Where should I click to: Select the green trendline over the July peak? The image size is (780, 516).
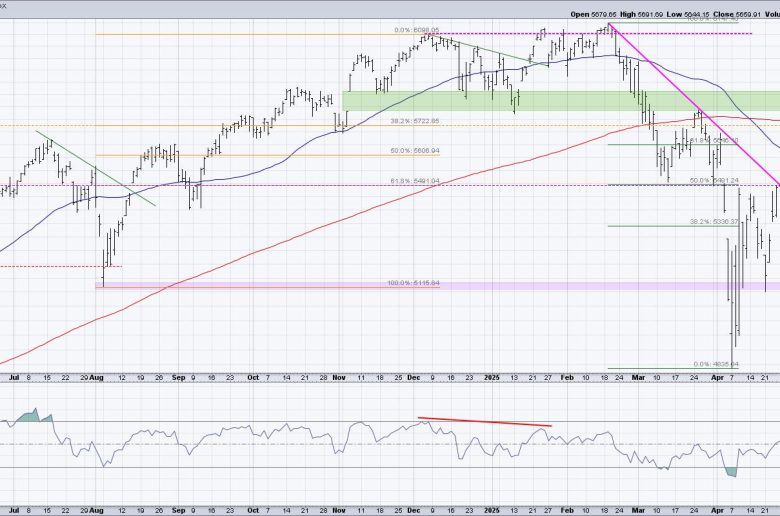pos(96,168)
